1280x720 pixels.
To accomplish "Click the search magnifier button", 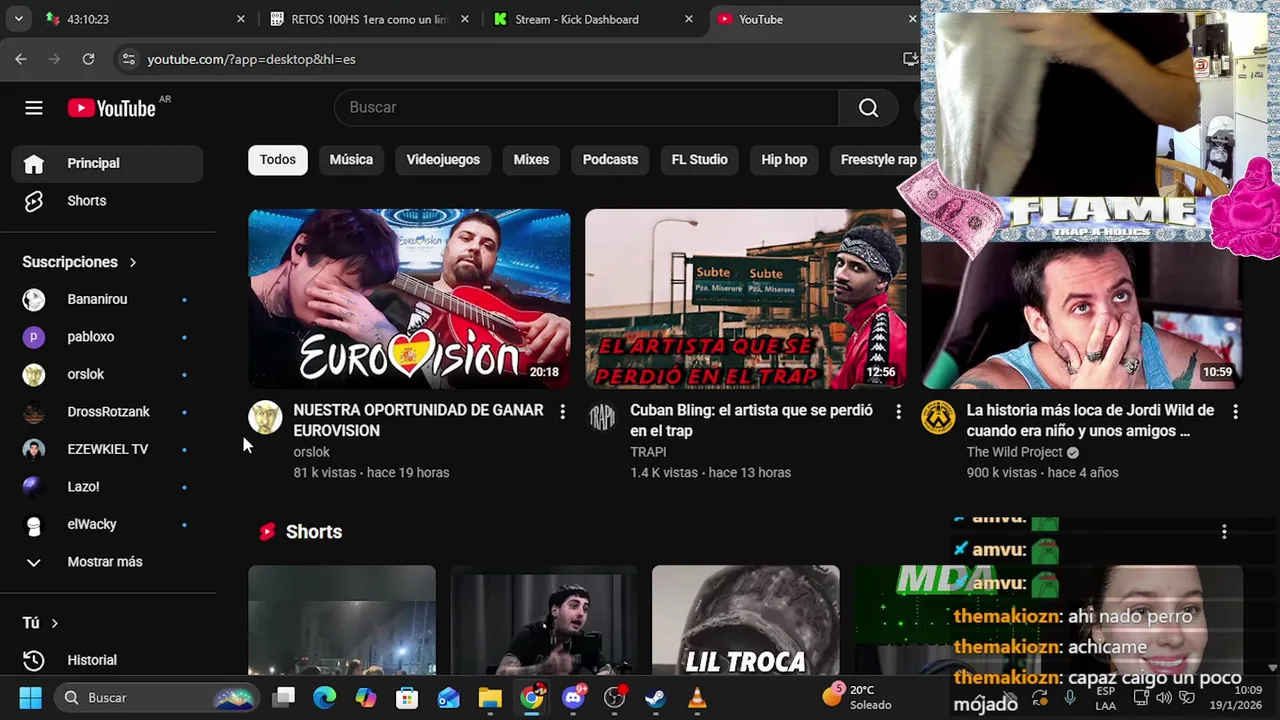I will tap(868, 108).
